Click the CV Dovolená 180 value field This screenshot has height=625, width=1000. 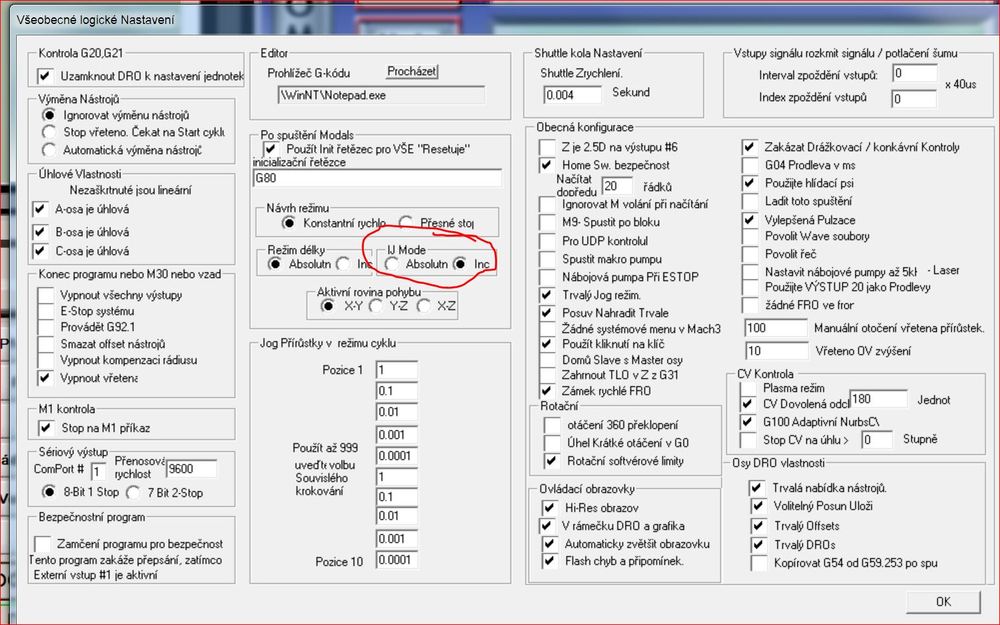point(877,399)
